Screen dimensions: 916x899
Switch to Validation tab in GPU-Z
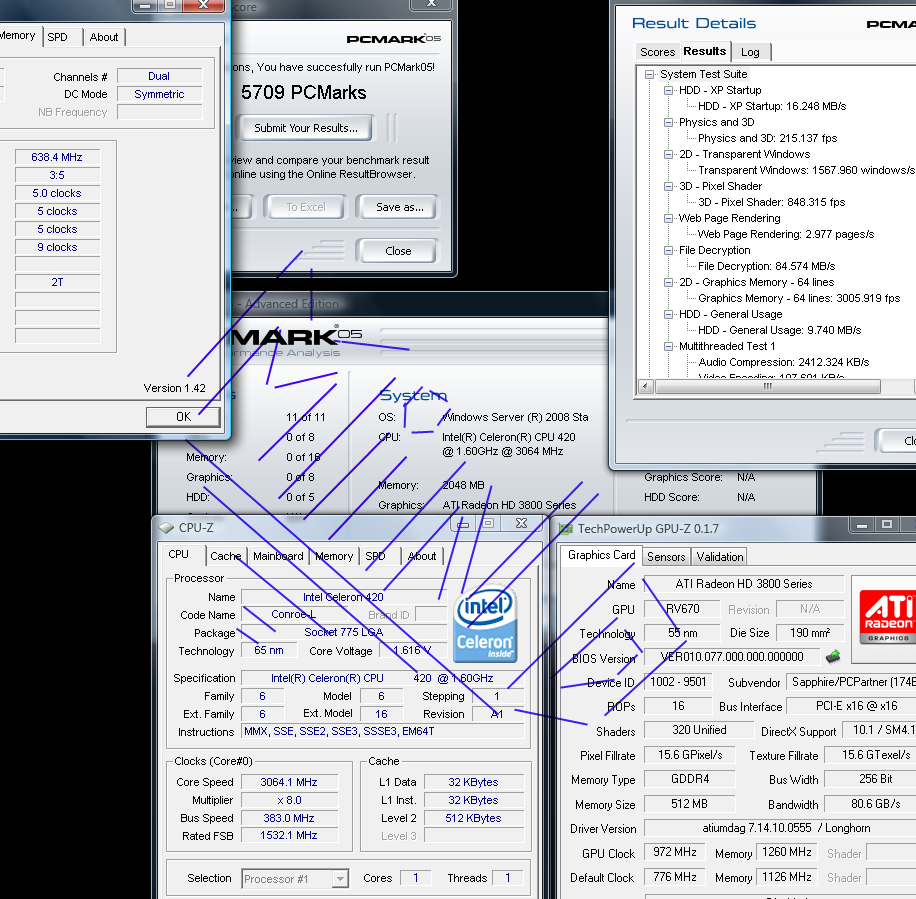720,557
